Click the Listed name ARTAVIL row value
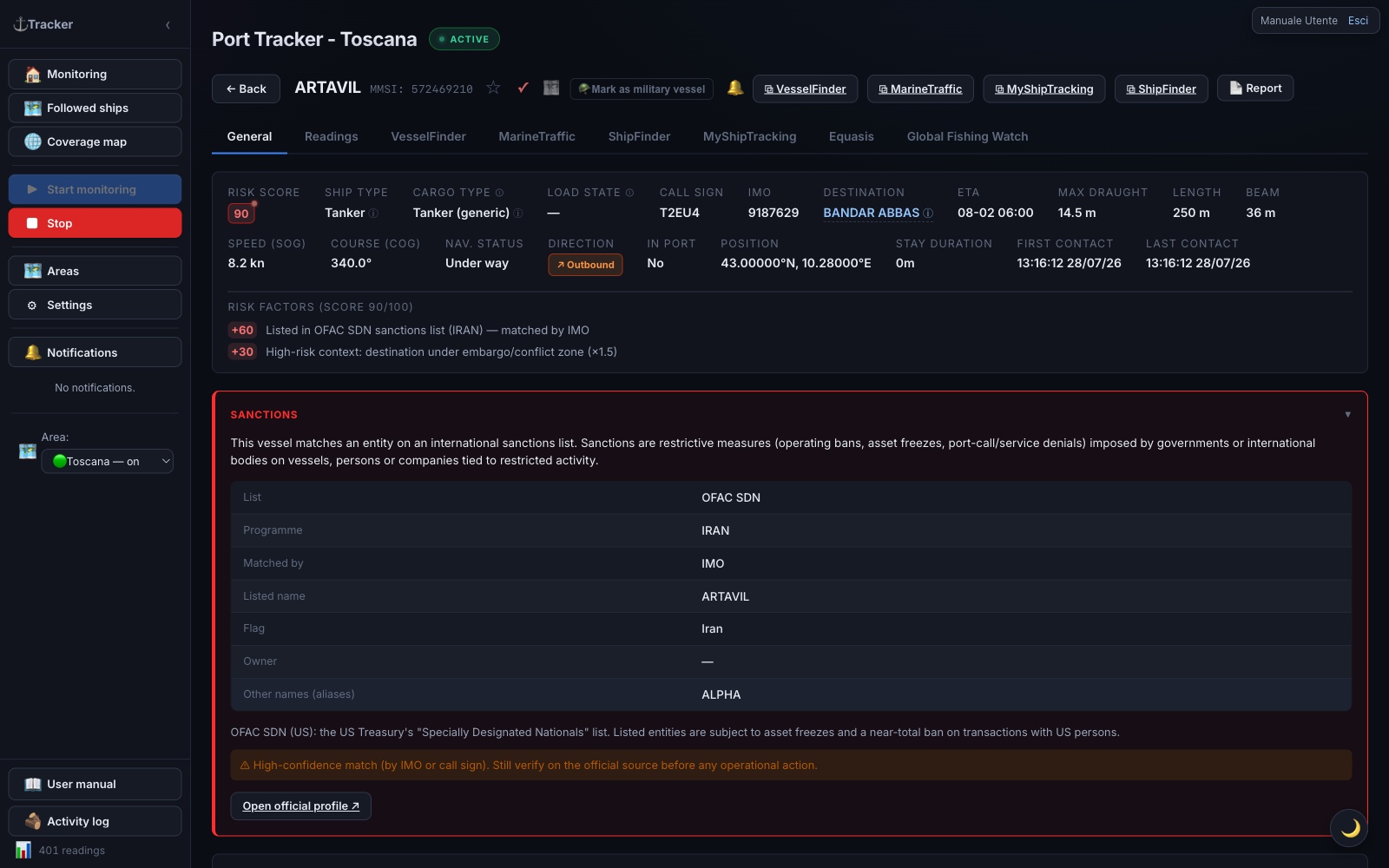The height and width of the screenshot is (868, 1389). coord(726,596)
